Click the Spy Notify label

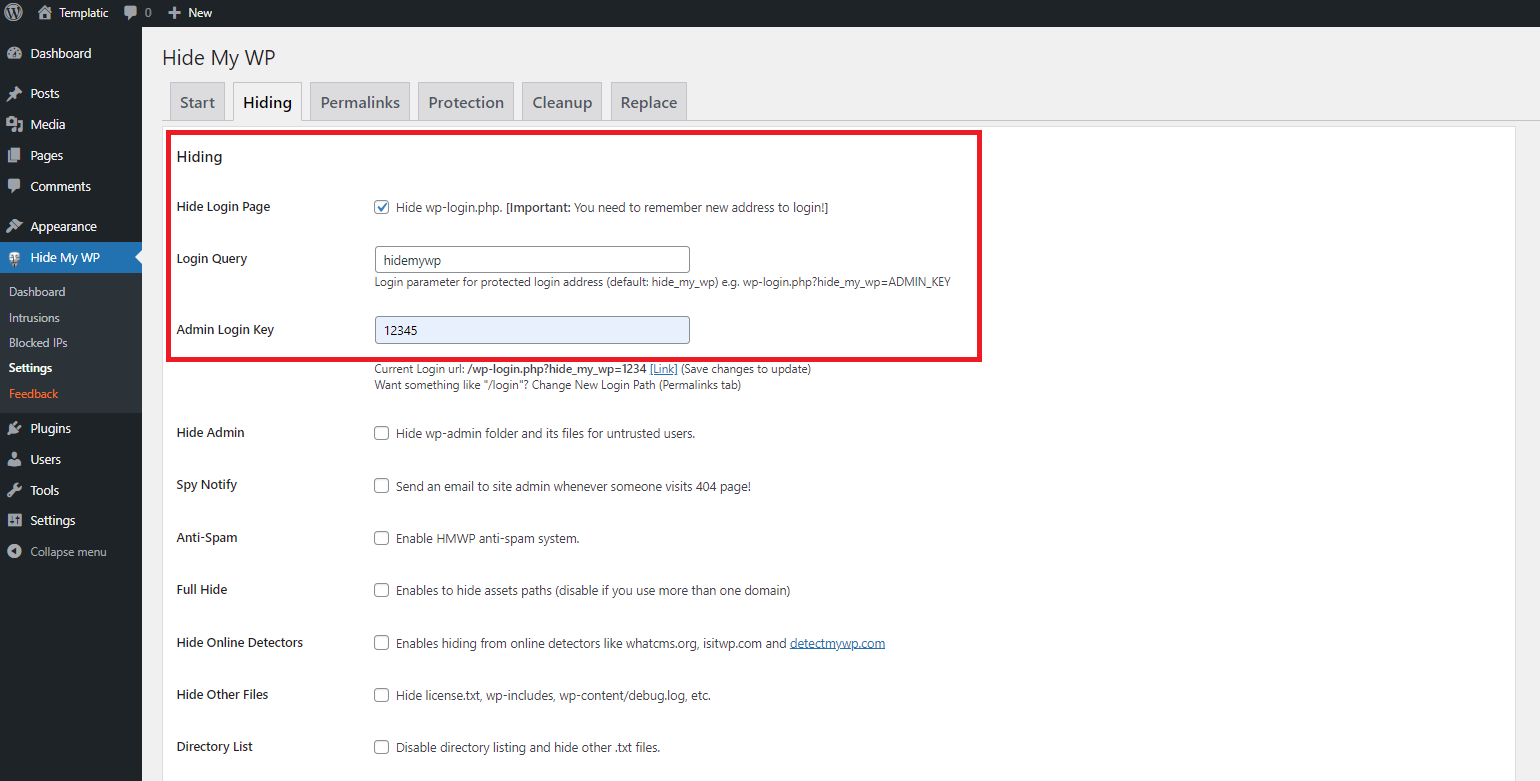coord(206,485)
